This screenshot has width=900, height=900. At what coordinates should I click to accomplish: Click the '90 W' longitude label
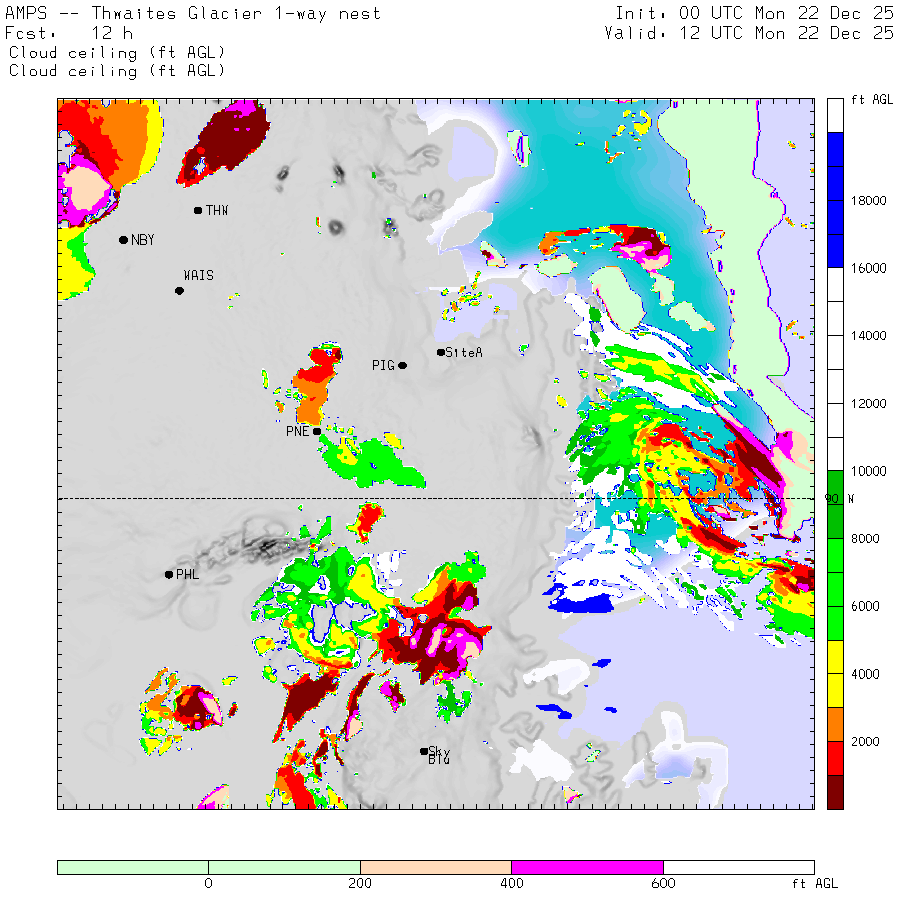(839, 499)
